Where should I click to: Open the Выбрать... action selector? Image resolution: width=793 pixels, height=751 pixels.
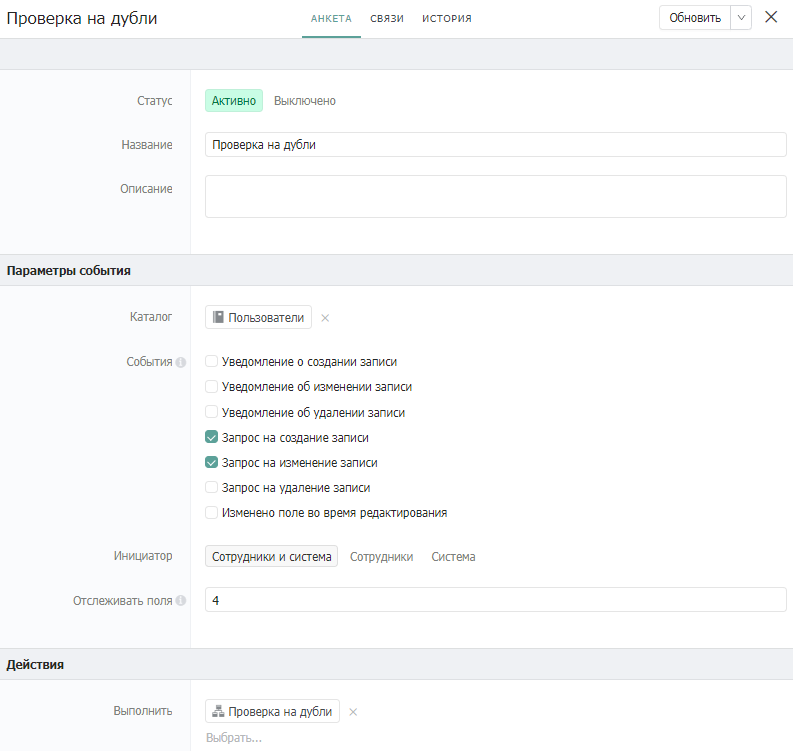pyautogui.click(x=234, y=738)
